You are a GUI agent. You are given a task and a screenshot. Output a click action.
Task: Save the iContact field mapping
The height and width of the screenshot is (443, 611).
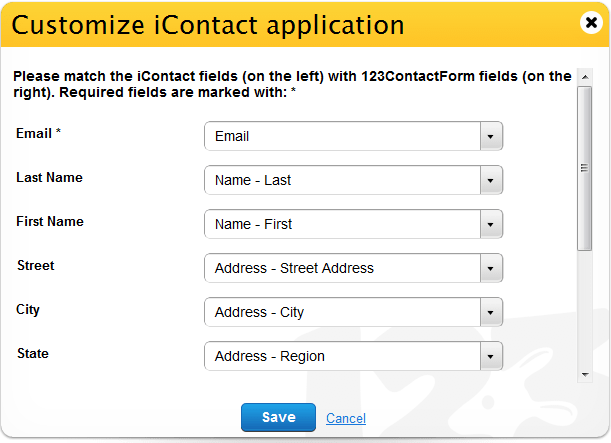tap(278, 417)
